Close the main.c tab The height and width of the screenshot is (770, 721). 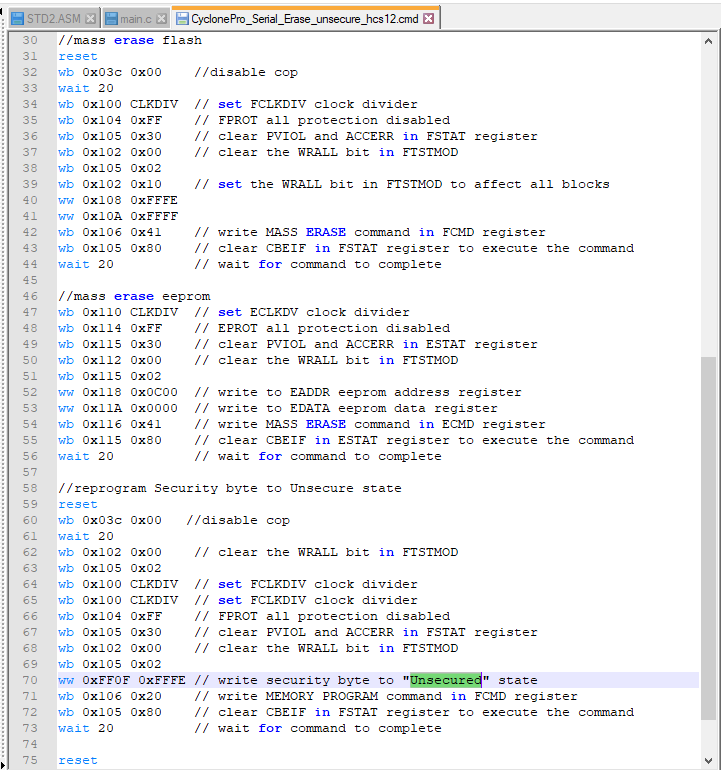[162, 19]
